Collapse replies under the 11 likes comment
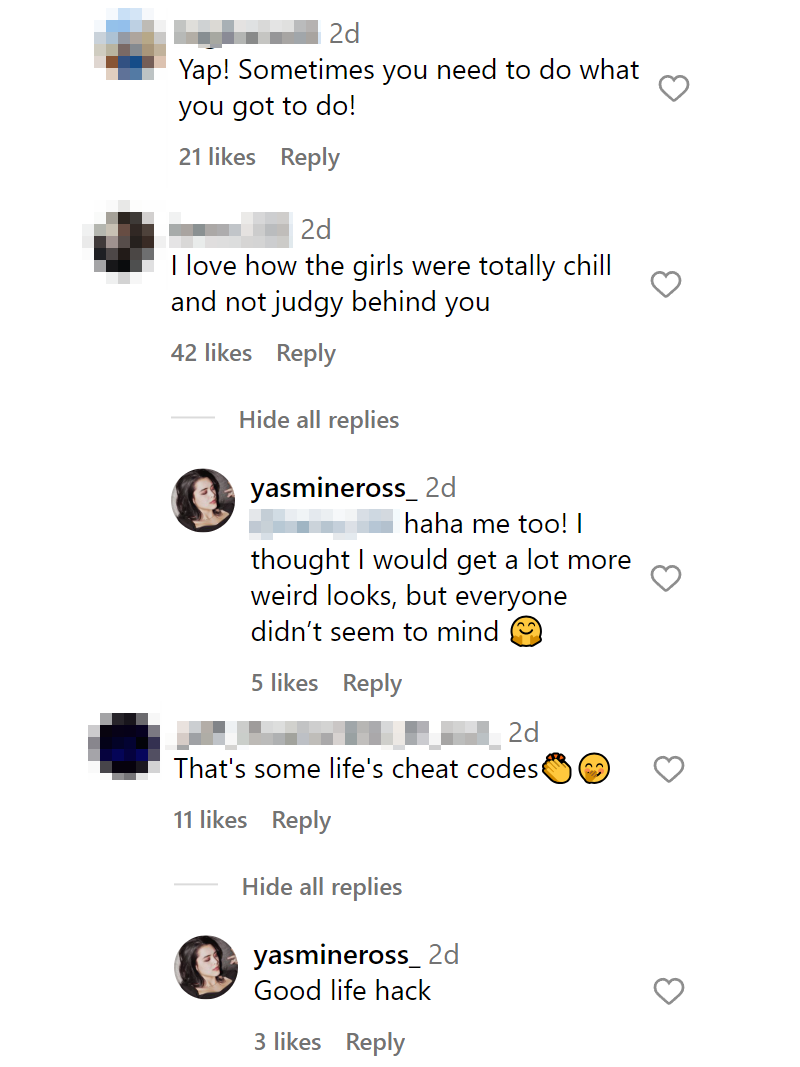Screen dimensions: 800x1067 click(322, 887)
